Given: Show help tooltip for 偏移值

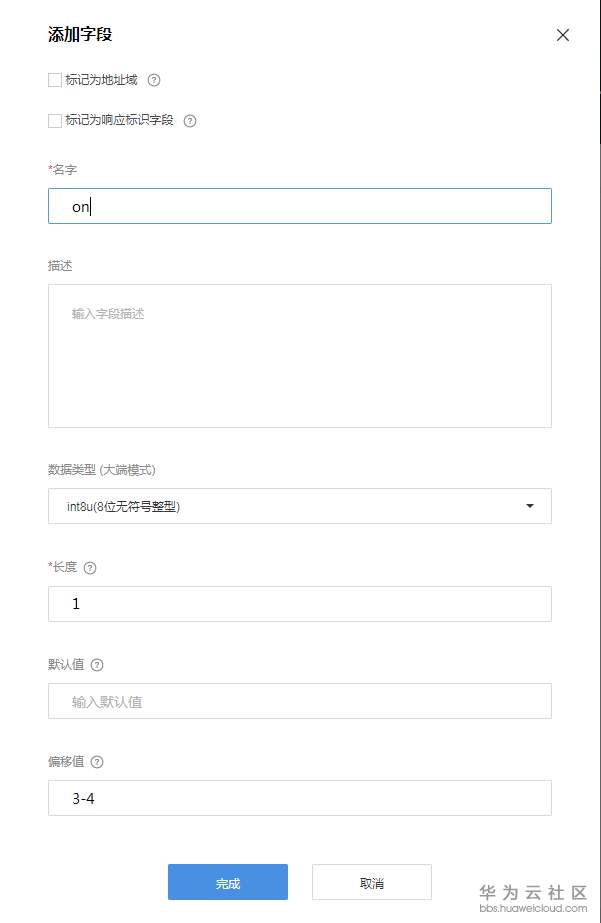Looking at the screenshot, I should (x=97, y=762).
